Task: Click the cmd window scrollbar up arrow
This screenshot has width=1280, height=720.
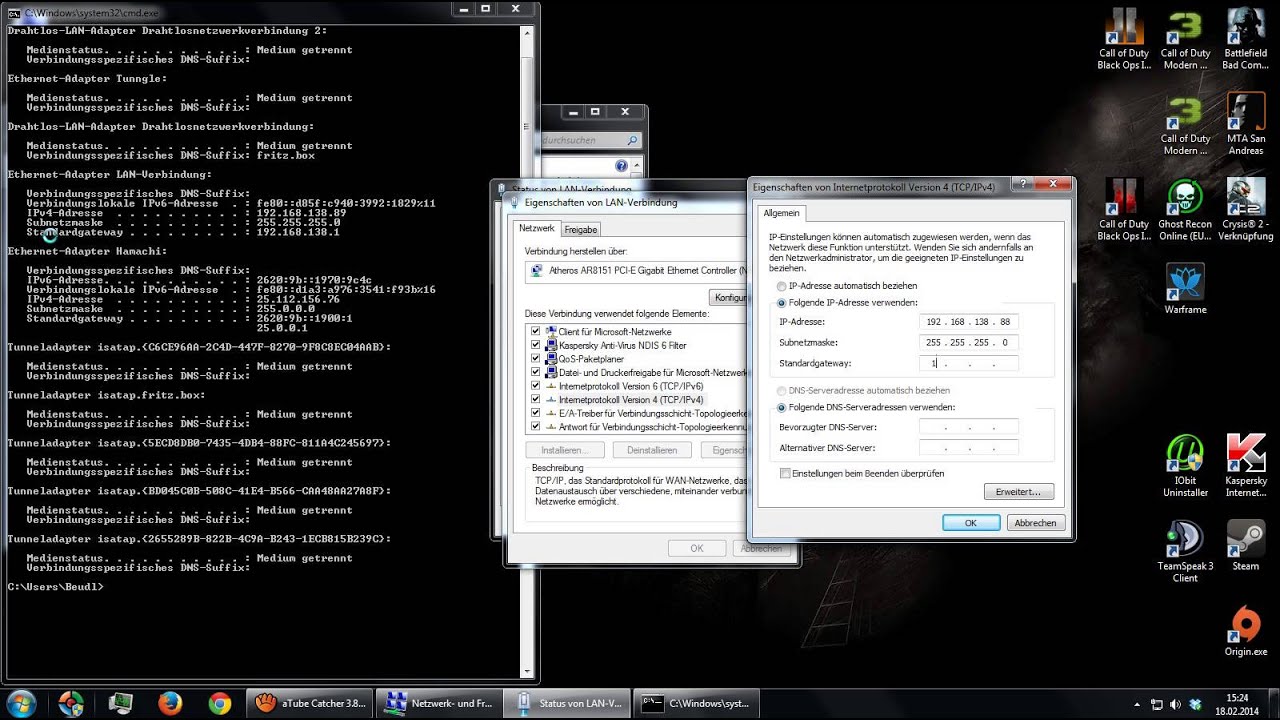Action: (x=529, y=33)
